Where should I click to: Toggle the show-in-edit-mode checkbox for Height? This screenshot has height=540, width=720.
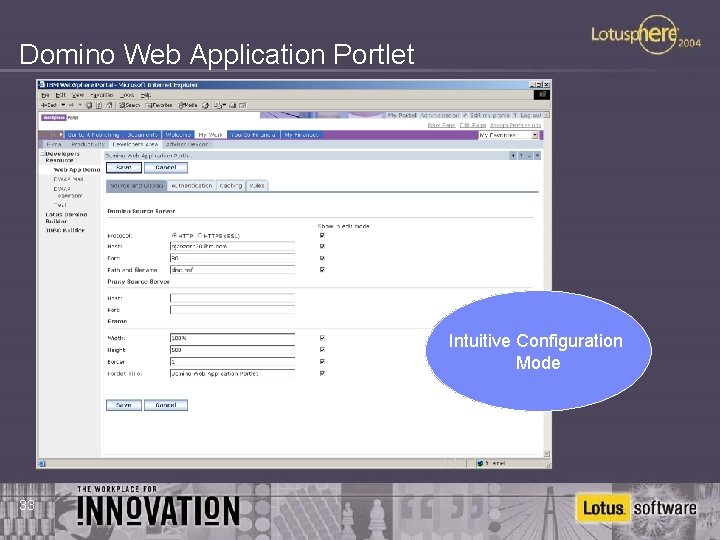[x=322, y=349]
